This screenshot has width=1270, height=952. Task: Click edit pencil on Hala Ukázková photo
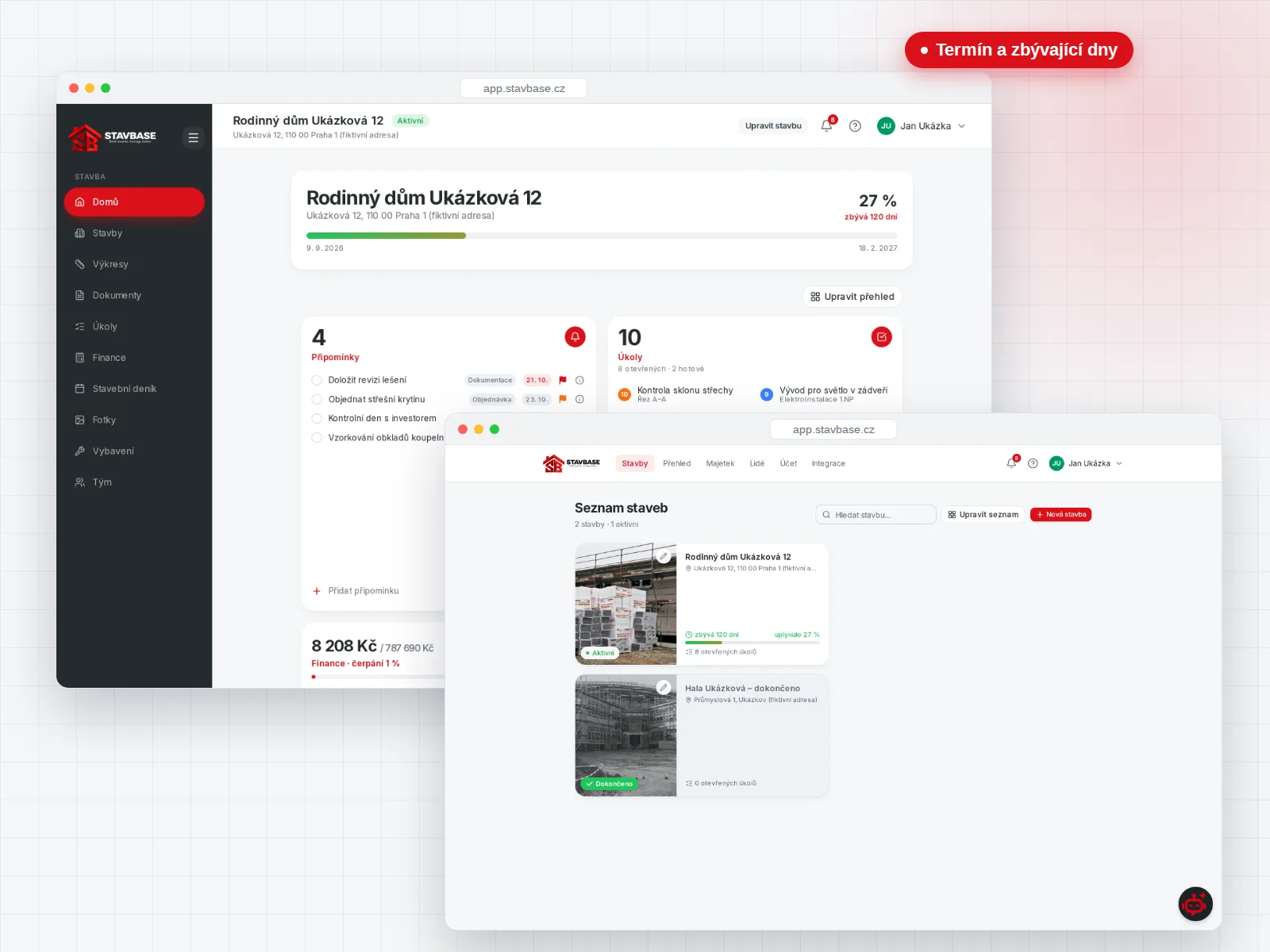(x=664, y=687)
